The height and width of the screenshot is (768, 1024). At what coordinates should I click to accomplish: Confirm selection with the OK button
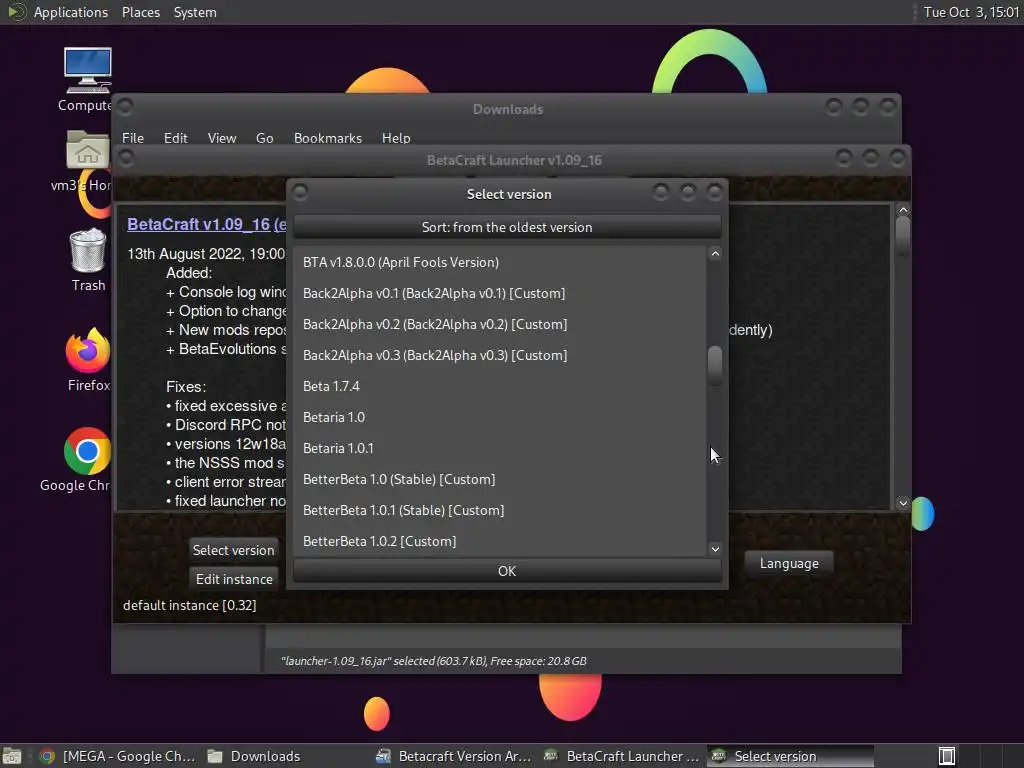coord(507,571)
